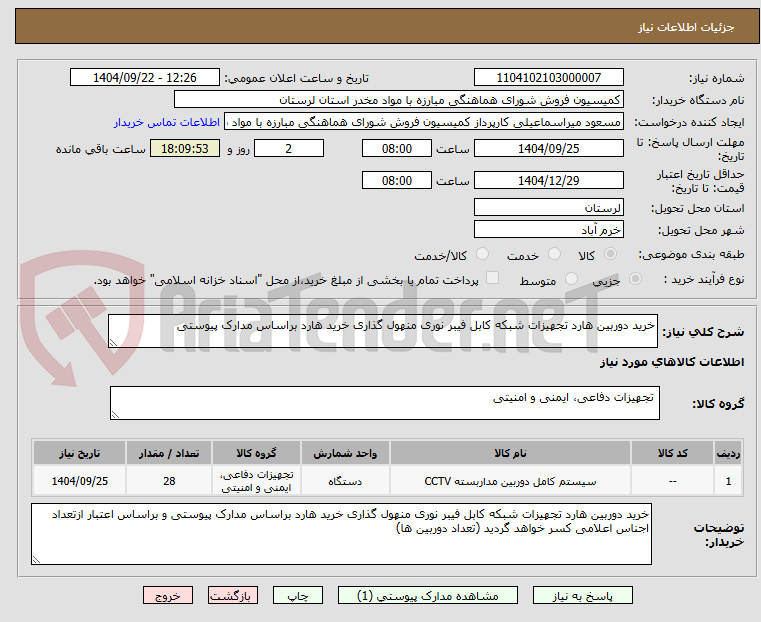Click the دستگاه unit cell

coord(345,481)
